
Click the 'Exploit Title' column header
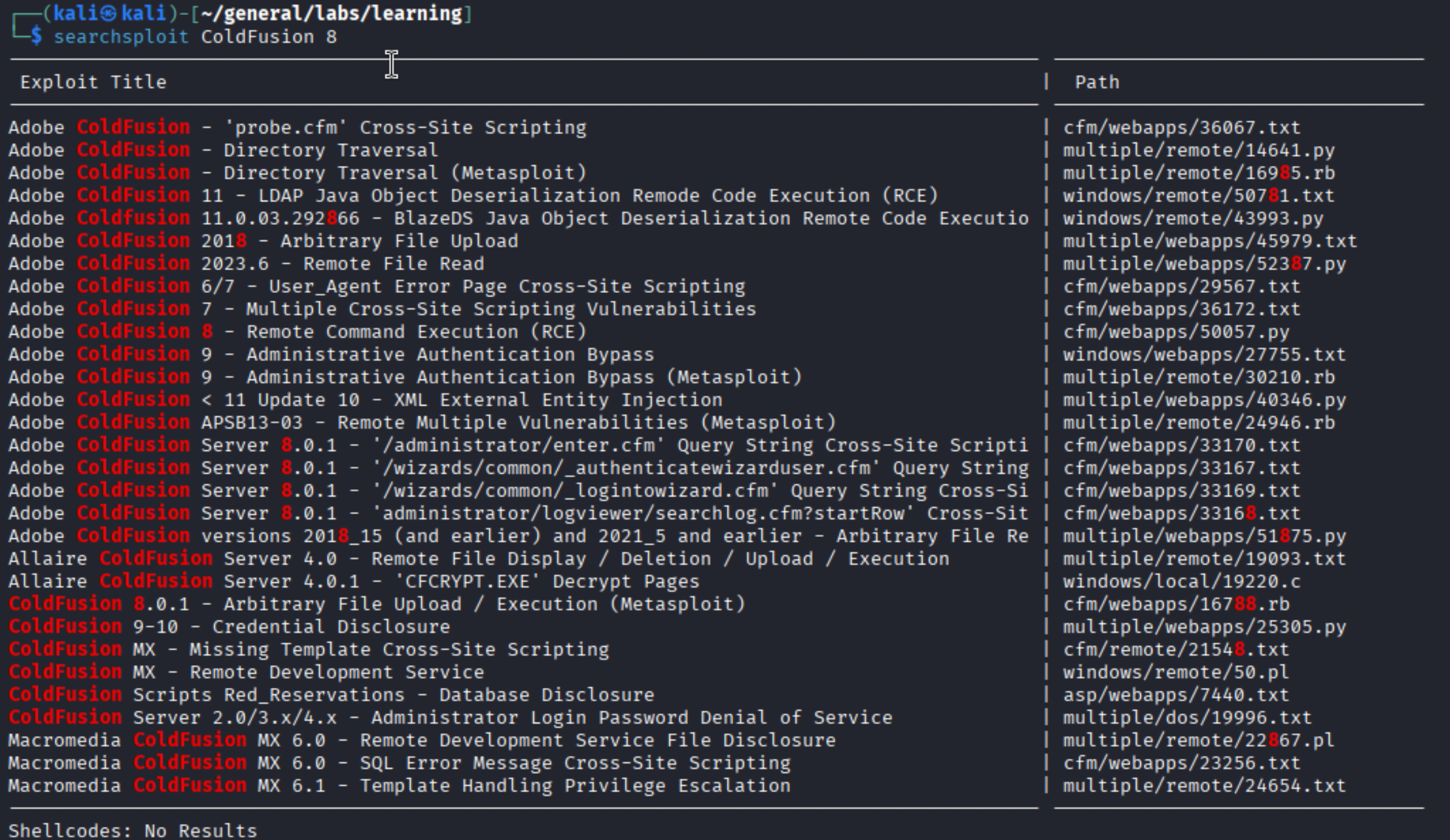[94, 82]
